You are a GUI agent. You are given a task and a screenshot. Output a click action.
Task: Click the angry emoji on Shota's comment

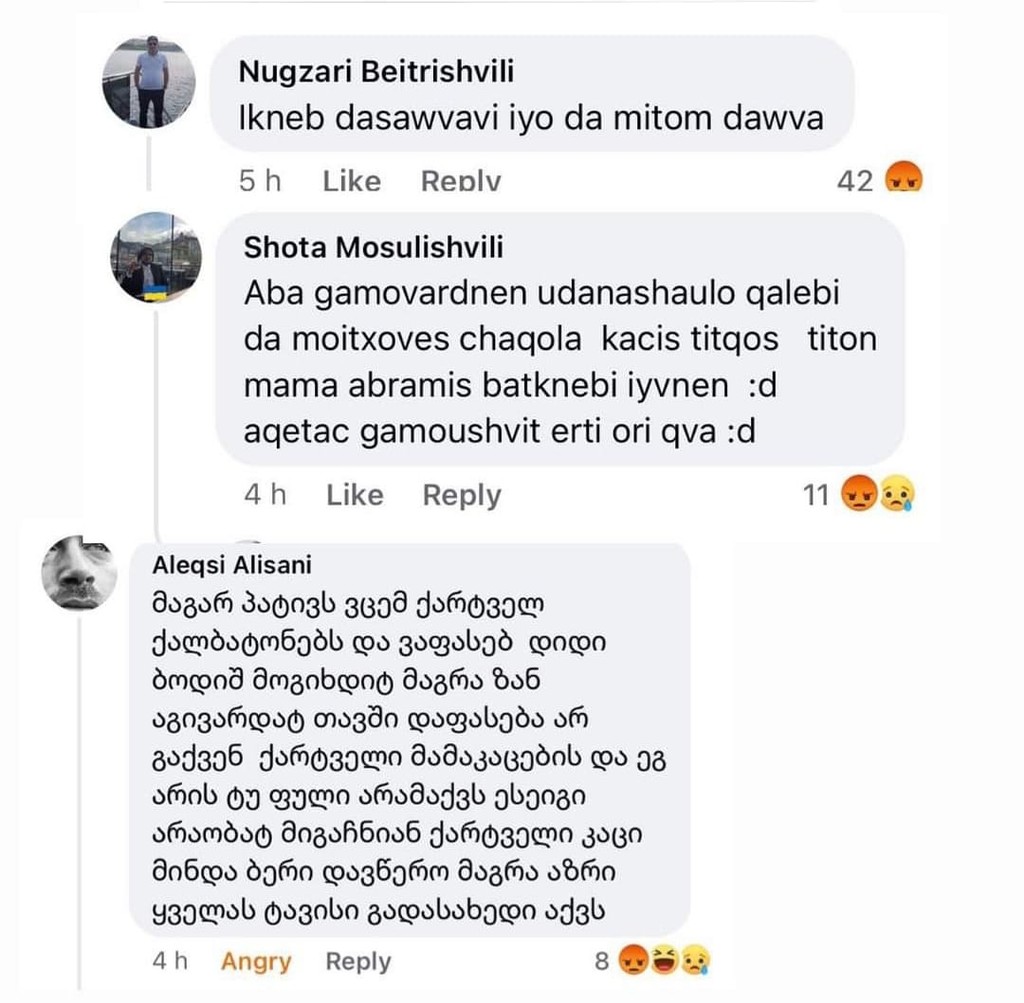[x=858, y=495]
